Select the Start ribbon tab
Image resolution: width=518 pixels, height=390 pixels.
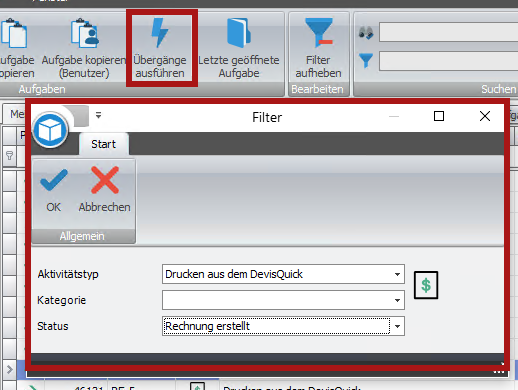click(x=104, y=144)
